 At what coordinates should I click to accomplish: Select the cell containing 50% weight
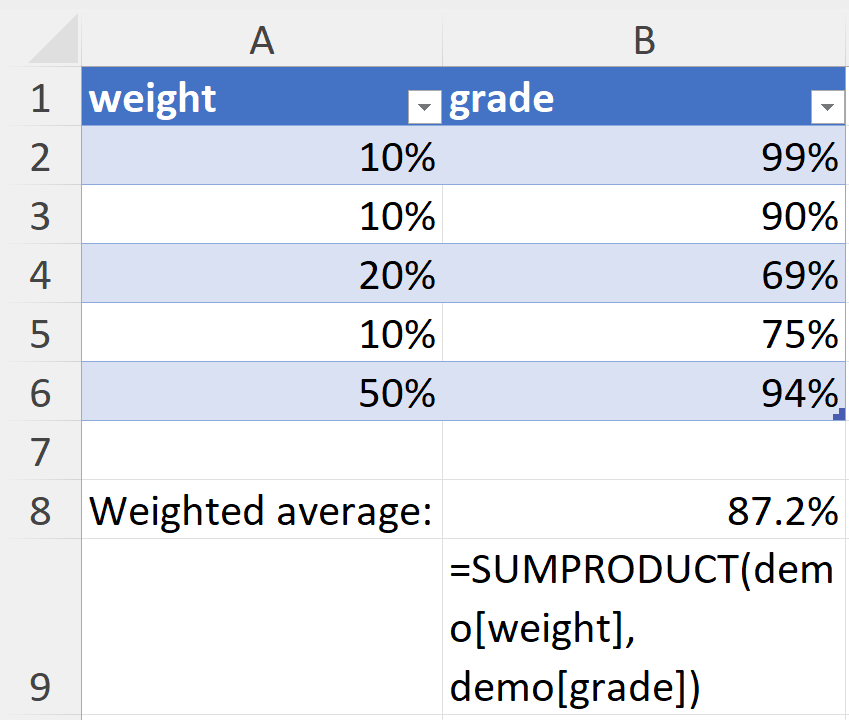[x=262, y=393]
